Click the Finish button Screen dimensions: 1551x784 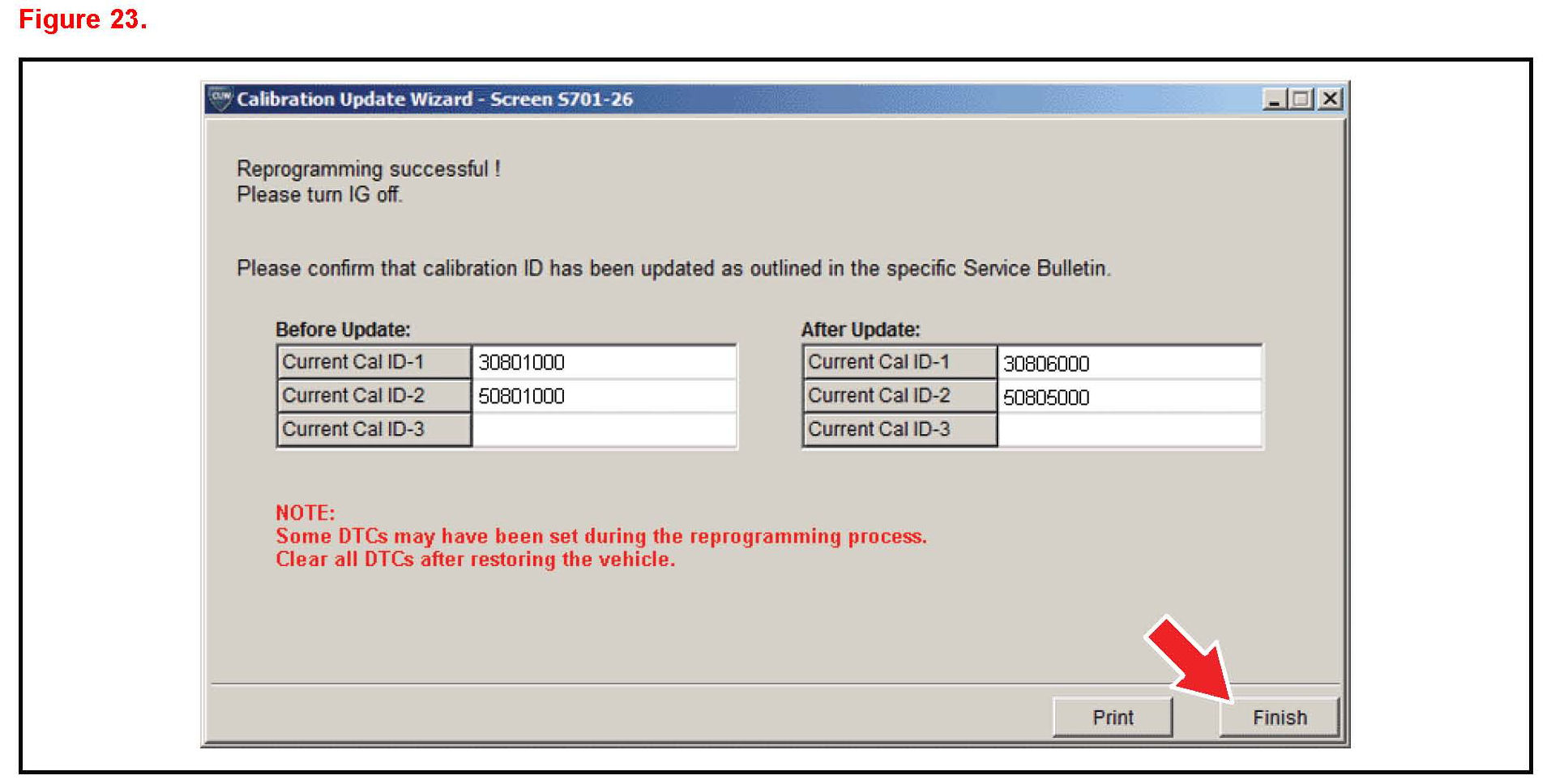(1279, 718)
